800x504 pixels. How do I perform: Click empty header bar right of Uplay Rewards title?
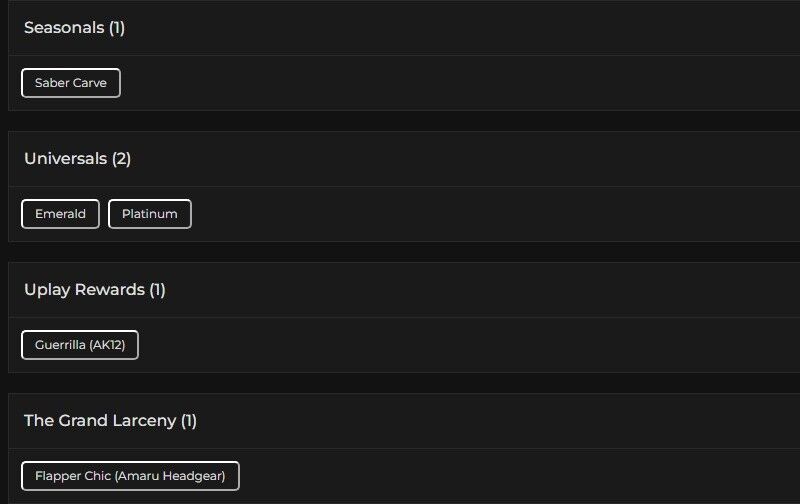(480, 290)
